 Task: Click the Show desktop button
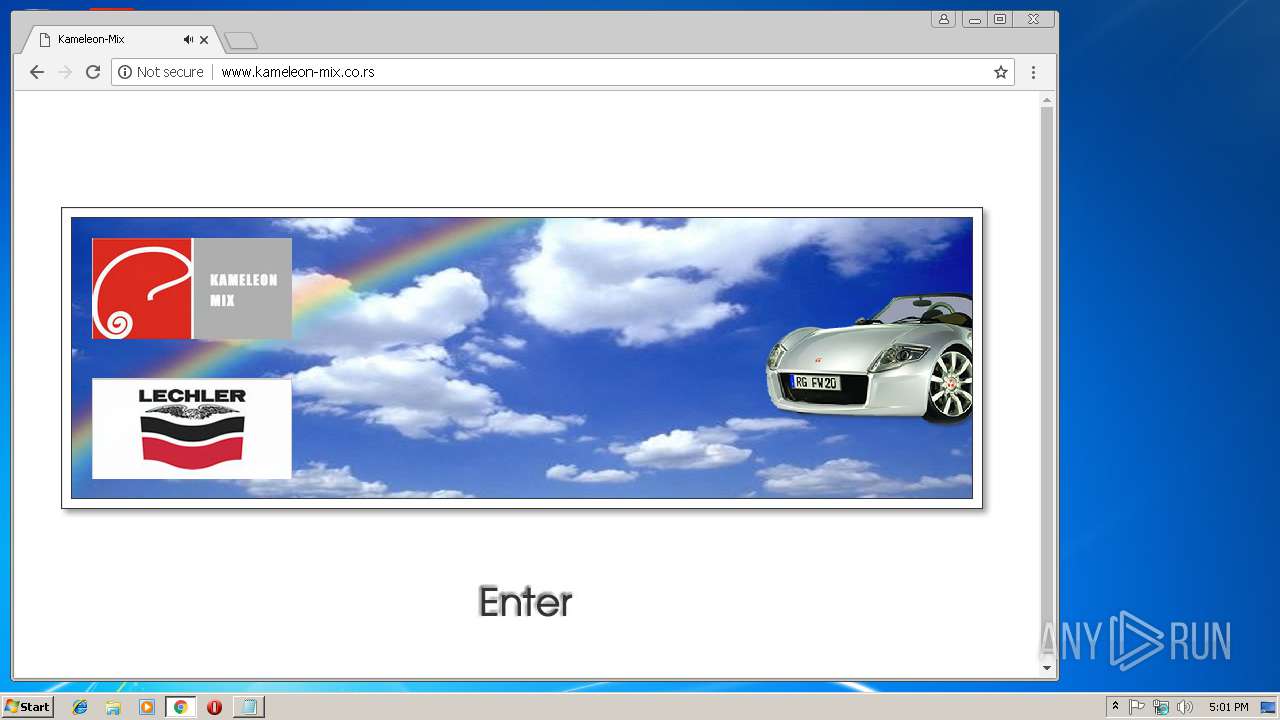(1268, 707)
